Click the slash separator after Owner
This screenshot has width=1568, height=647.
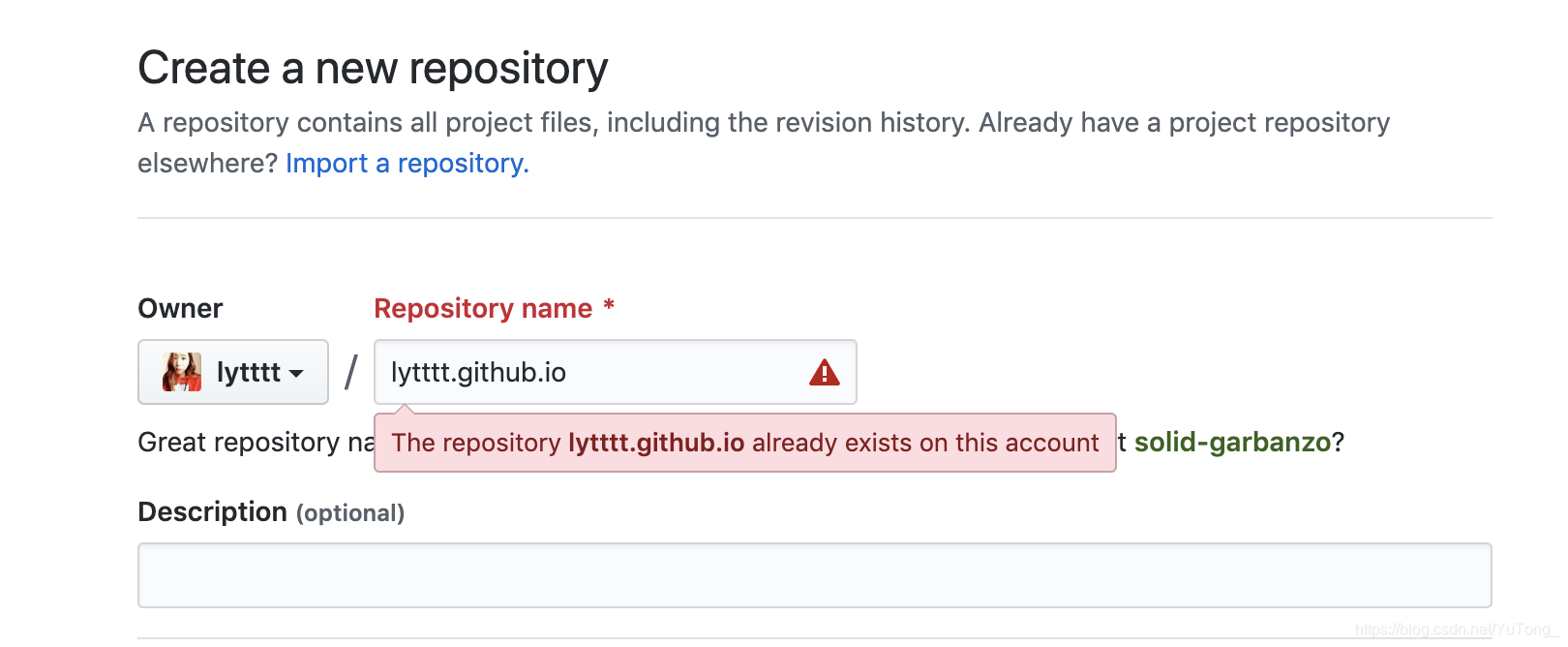(351, 372)
